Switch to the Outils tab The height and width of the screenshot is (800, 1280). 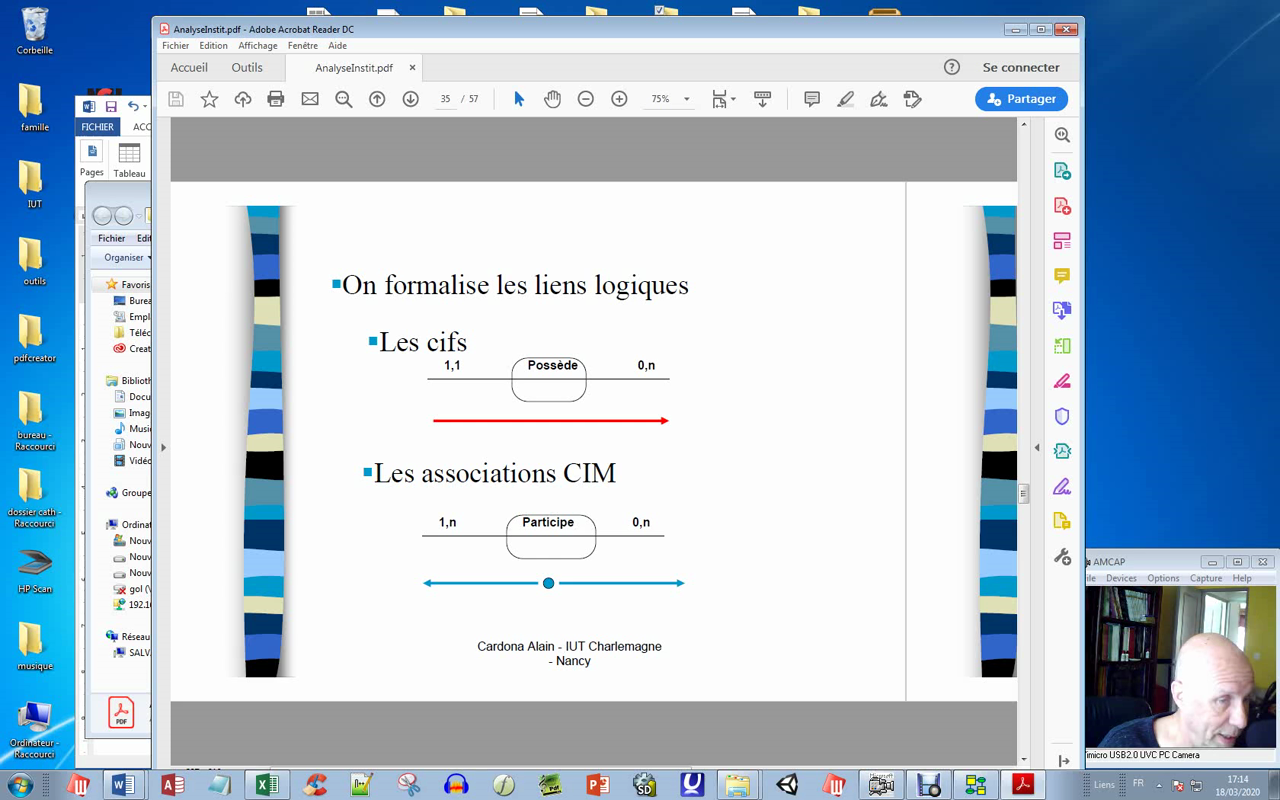click(x=247, y=68)
